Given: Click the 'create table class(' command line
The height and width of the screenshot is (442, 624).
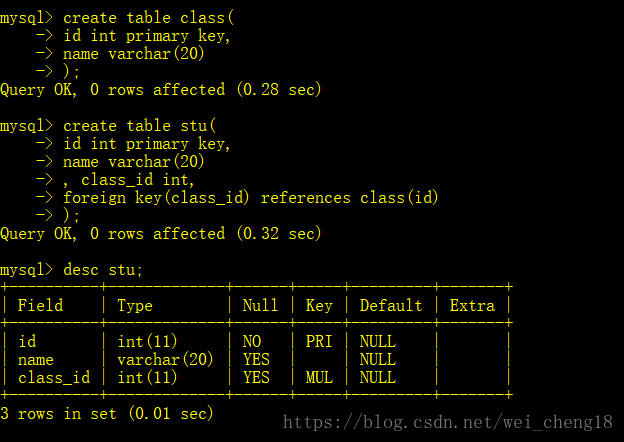Looking at the screenshot, I should click(149, 18).
